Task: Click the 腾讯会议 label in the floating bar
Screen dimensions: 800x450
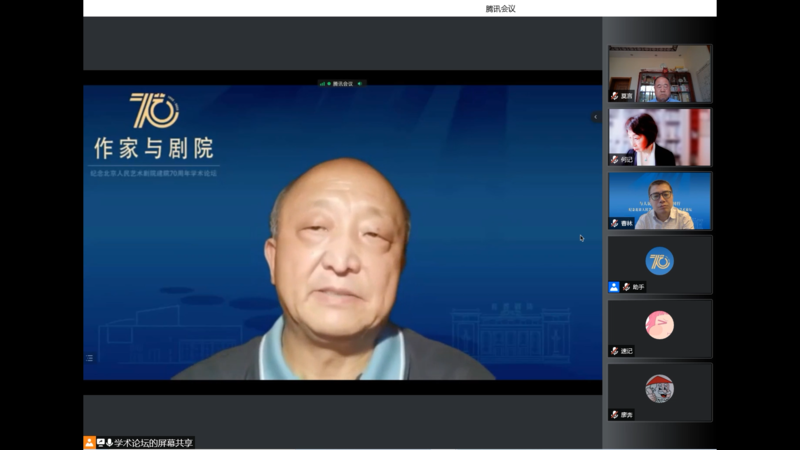Action: click(342, 83)
